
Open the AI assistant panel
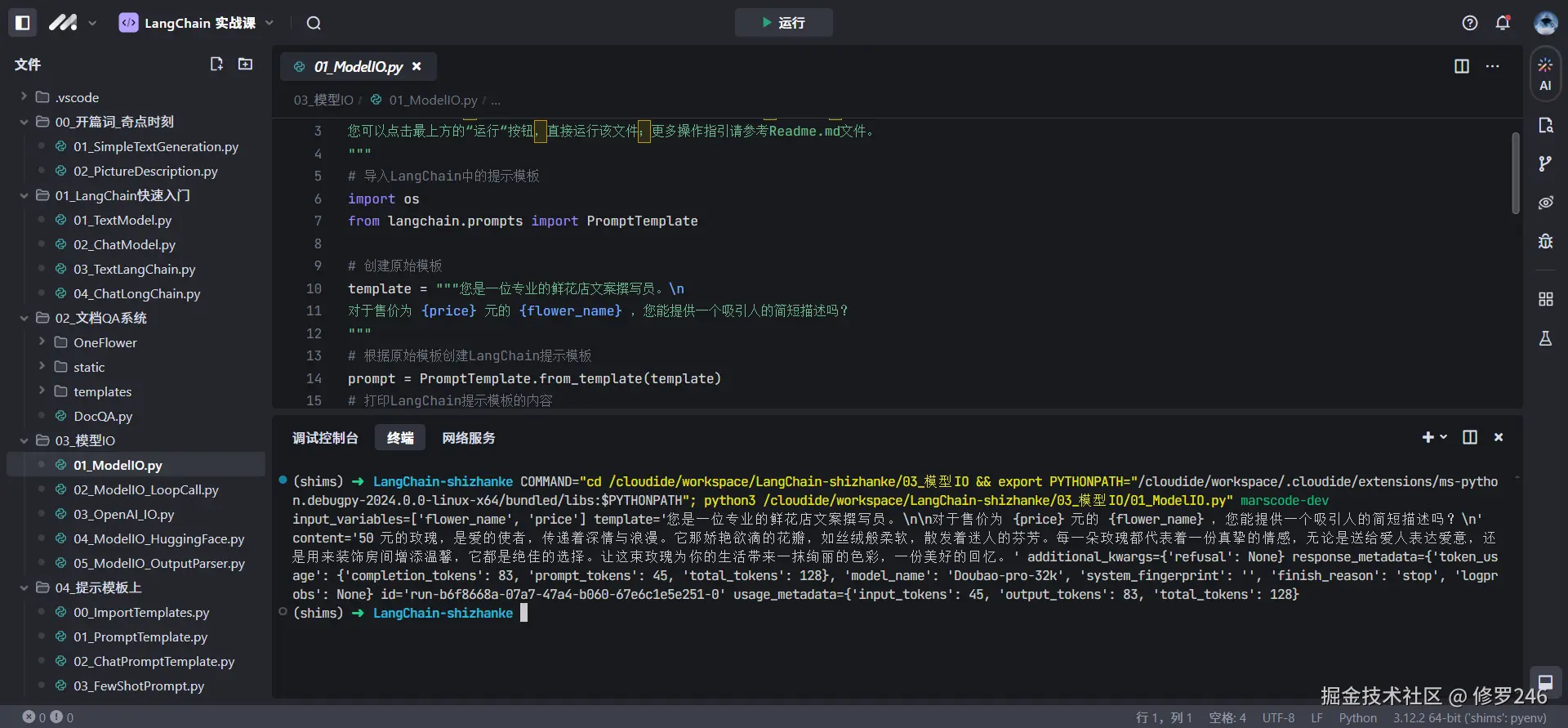[1545, 74]
